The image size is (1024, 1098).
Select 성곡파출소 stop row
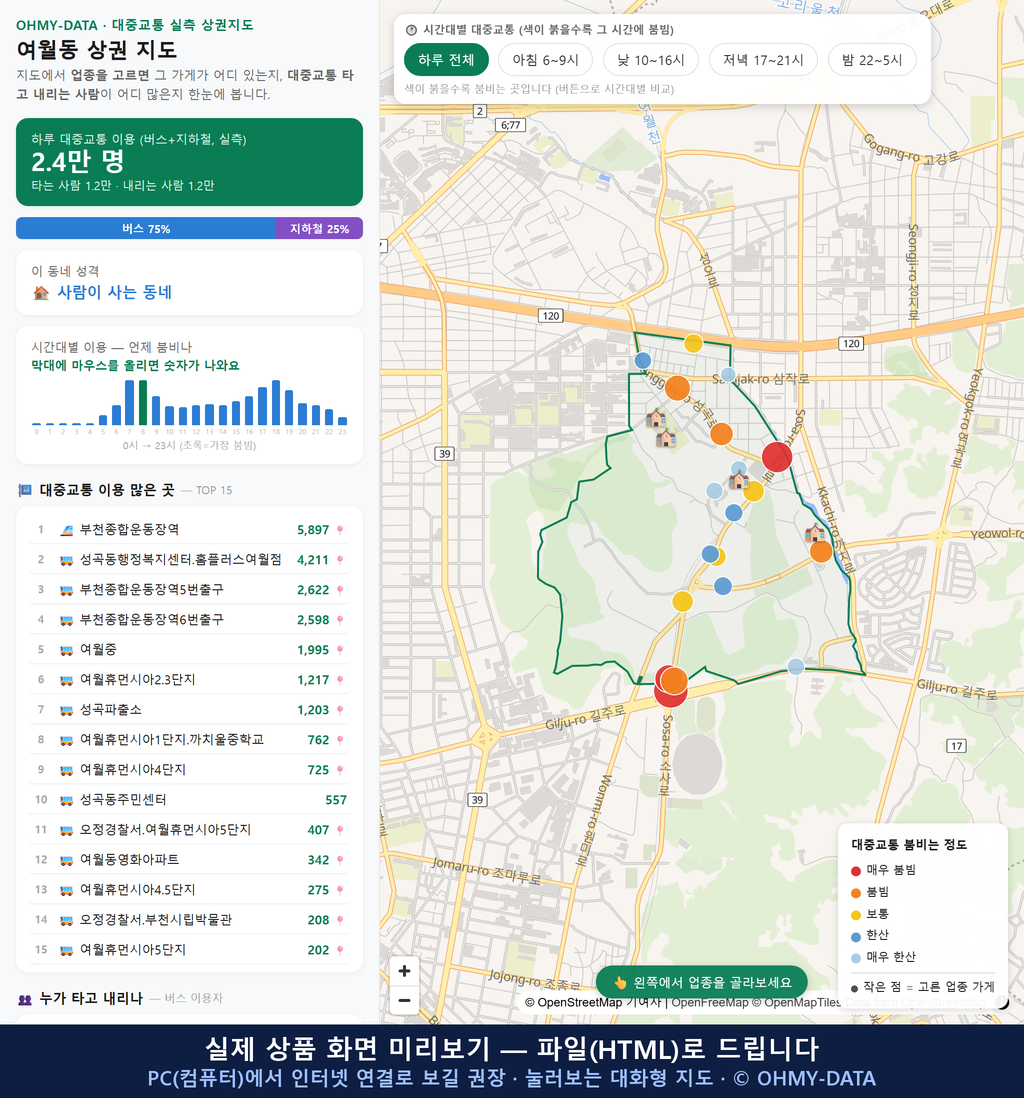coord(189,710)
